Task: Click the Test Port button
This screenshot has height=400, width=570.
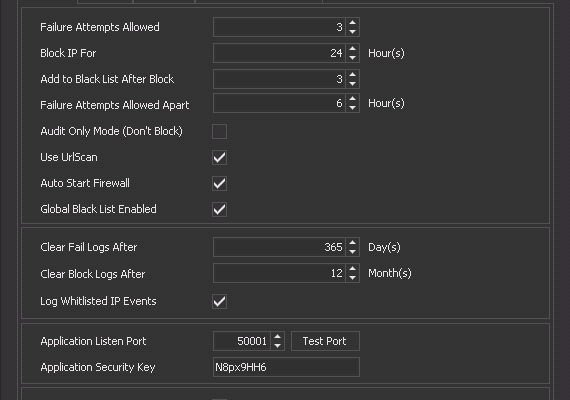Action: (x=325, y=341)
